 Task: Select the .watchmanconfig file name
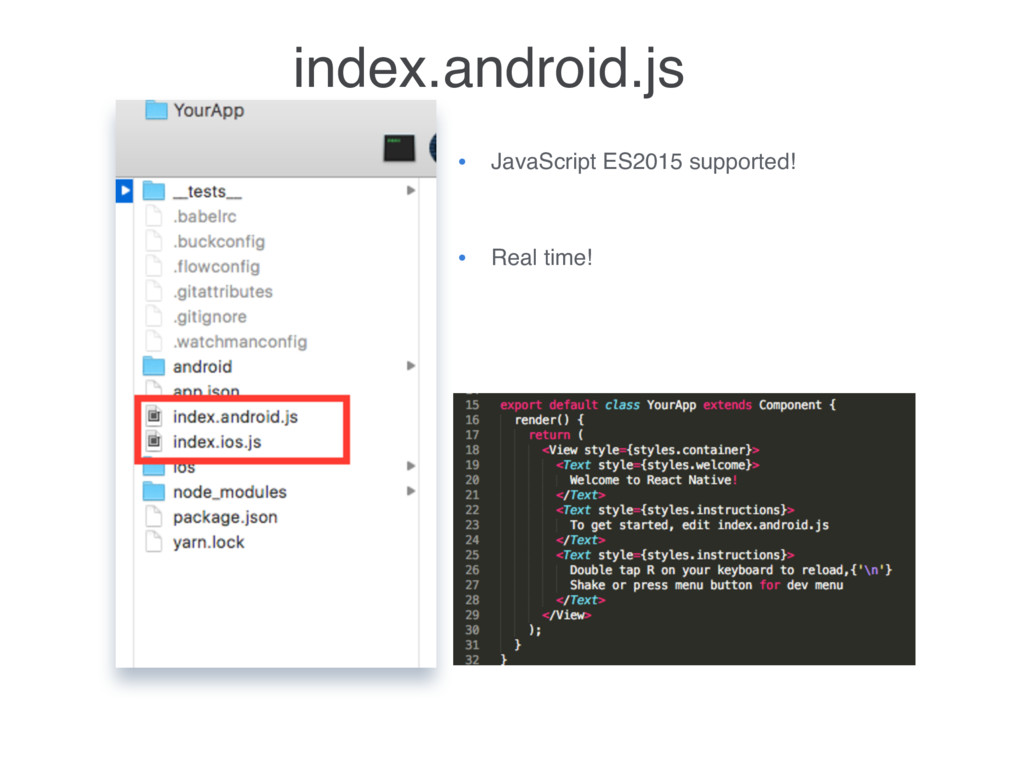[x=240, y=342]
